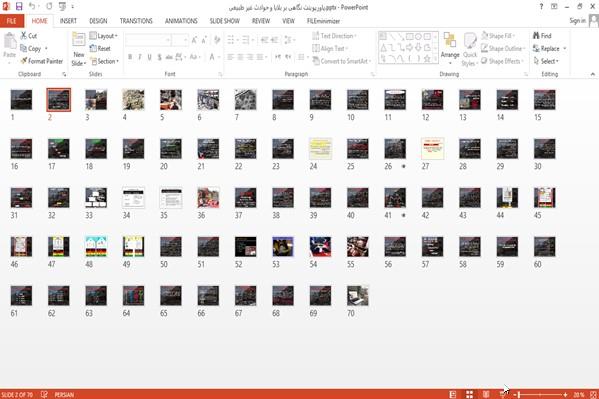Open PowerPoint Help question mark

(541, 6)
